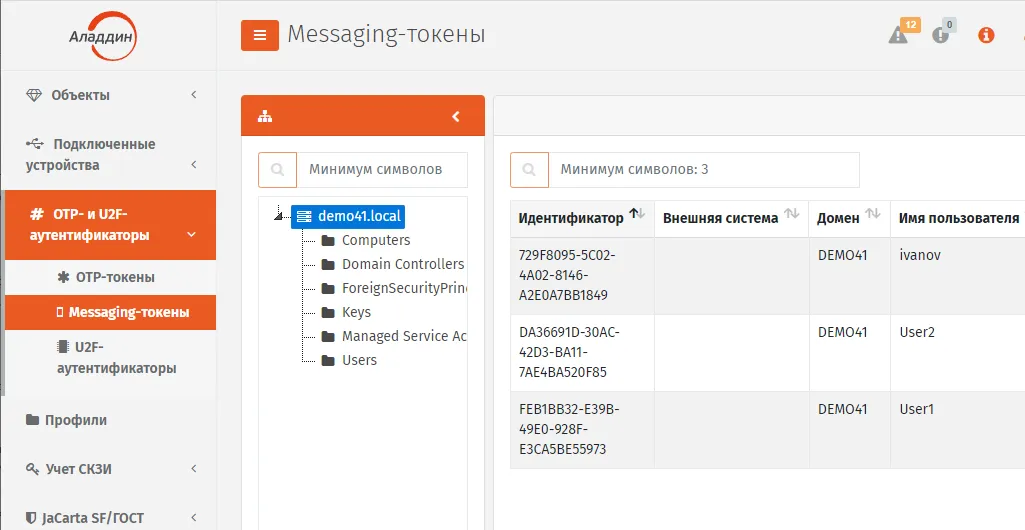Focus the table search field Минимум символов: 3
This screenshot has width=1025, height=530.
703,170
